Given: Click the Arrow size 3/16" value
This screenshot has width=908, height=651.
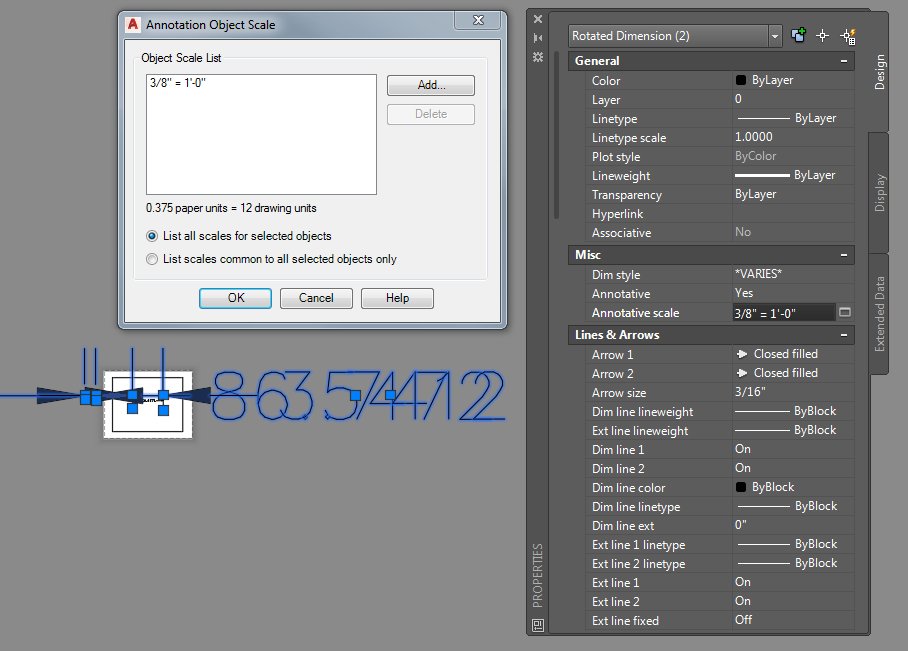Looking at the screenshot, I should [793, 392].
